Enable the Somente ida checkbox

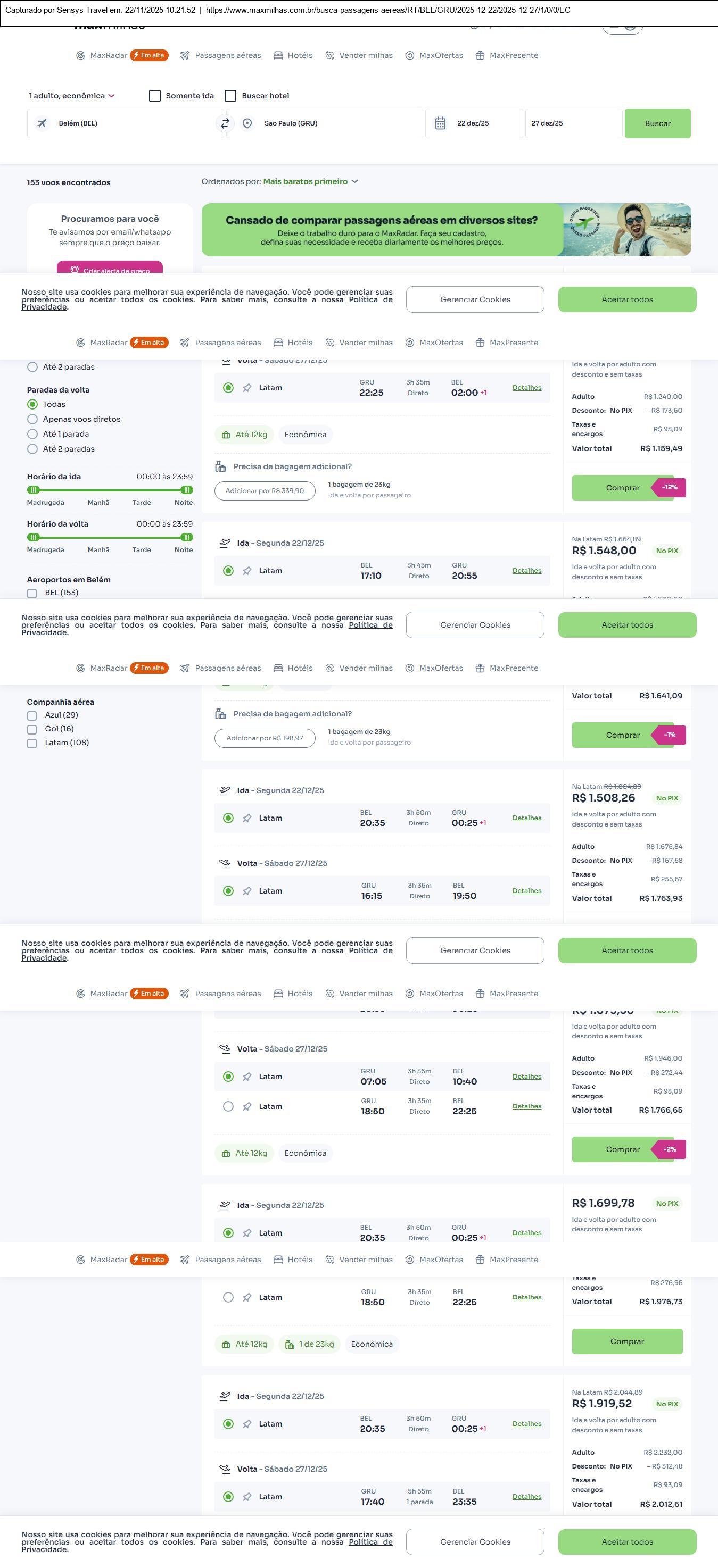(x=155, y=96)
